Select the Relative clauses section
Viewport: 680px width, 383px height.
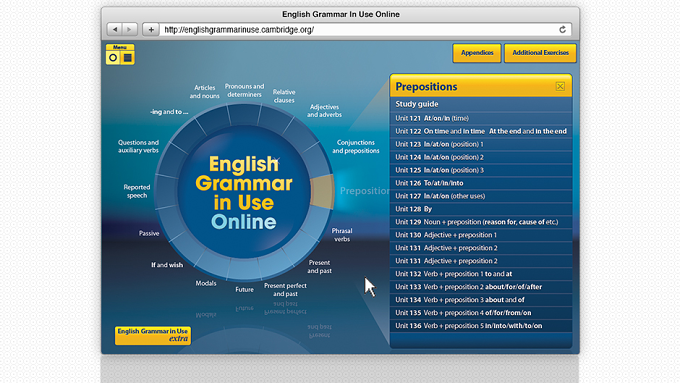point(284,96)
